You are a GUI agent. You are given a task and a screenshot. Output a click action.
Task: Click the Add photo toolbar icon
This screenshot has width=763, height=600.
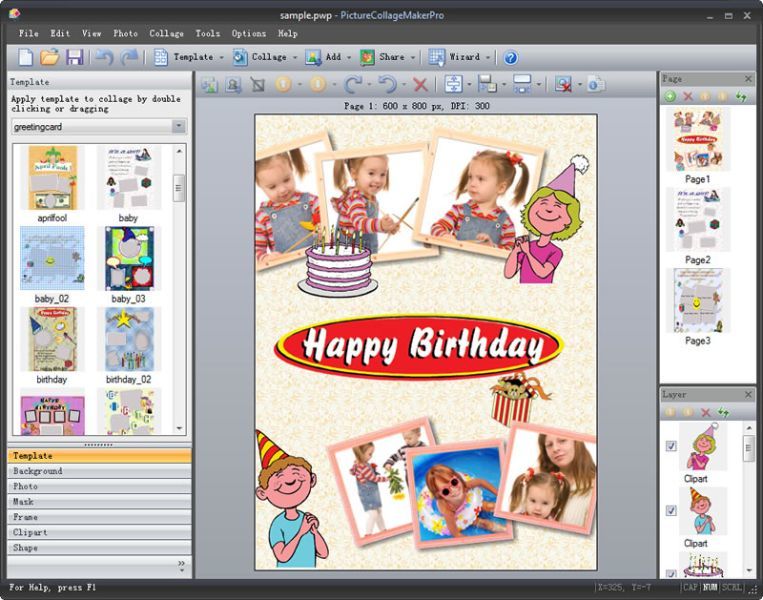pyautogui.click(x=313, y=57)
